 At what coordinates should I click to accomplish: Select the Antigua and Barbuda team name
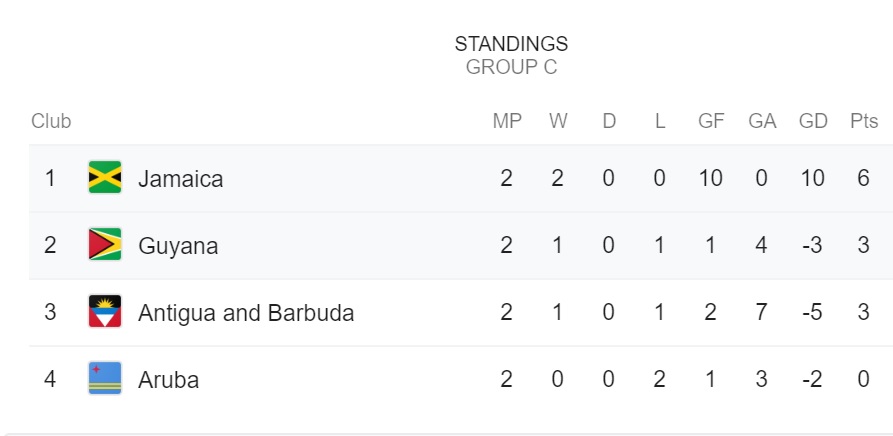(x=246, y=313)
